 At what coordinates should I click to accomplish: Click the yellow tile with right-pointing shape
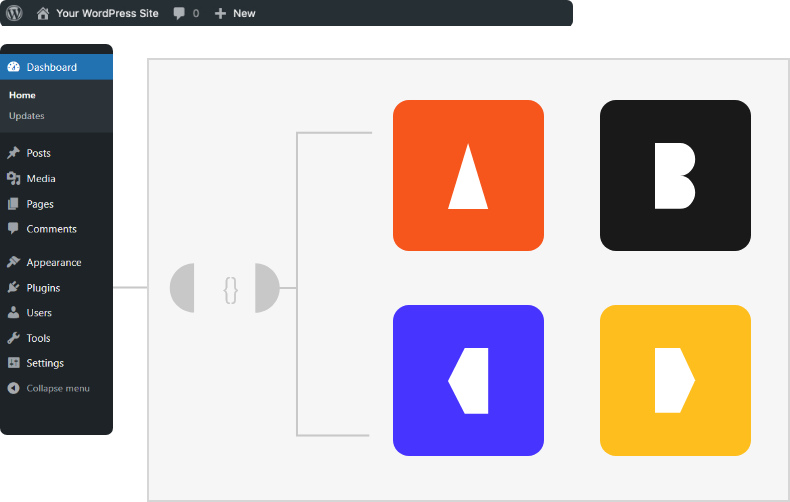pyautogui.click(x=675, y=381)
